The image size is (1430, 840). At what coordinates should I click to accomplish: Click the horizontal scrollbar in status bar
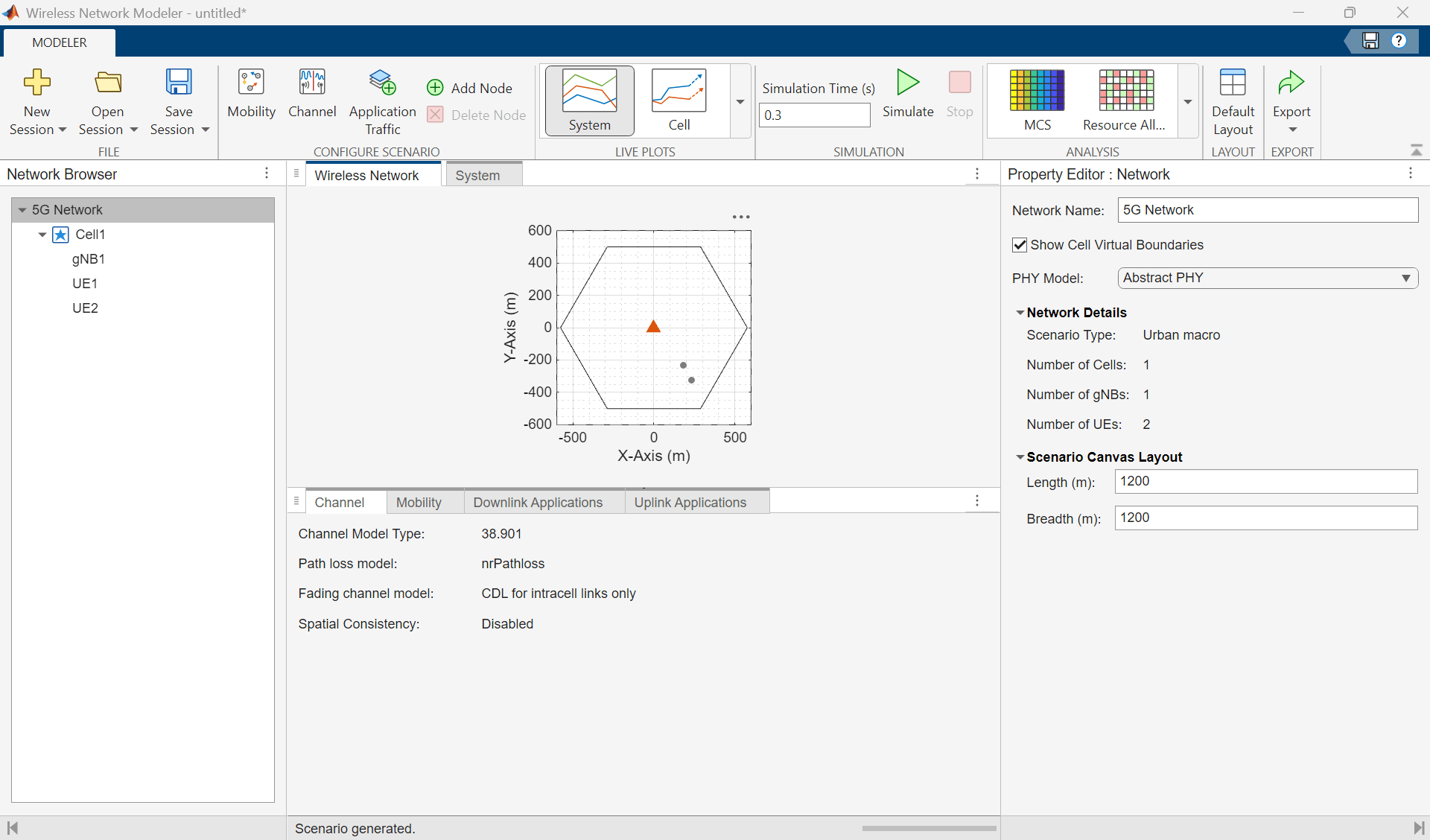[928, 828]
